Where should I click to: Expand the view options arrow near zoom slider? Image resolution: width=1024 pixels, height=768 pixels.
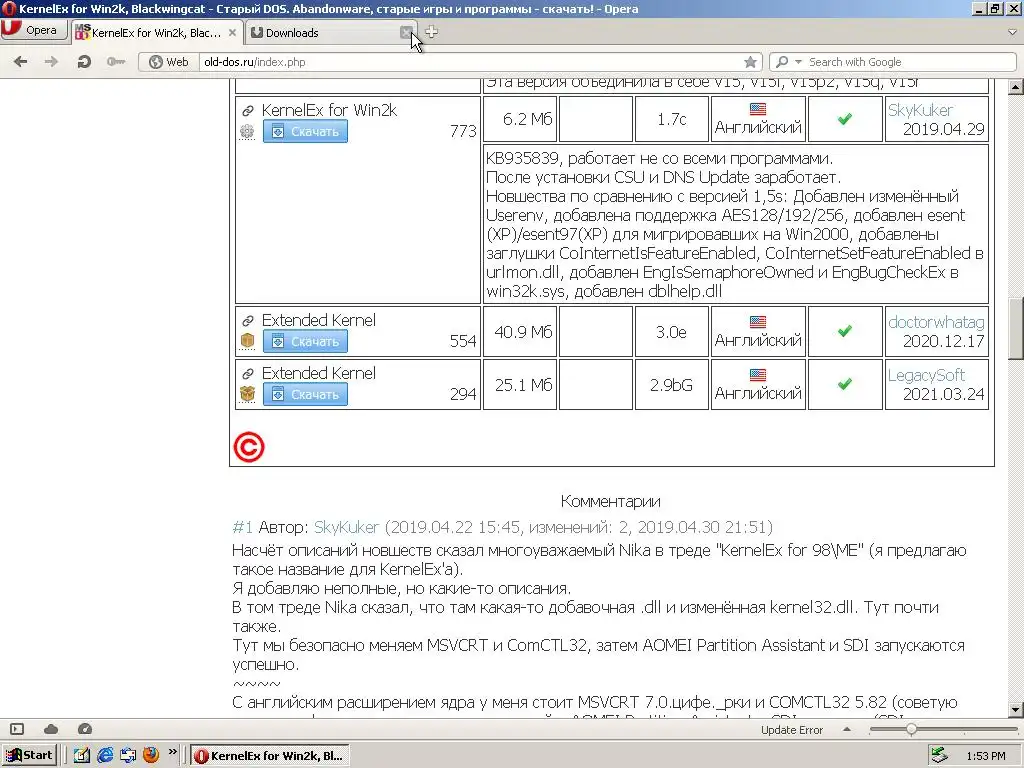click(x=847, y=729)
